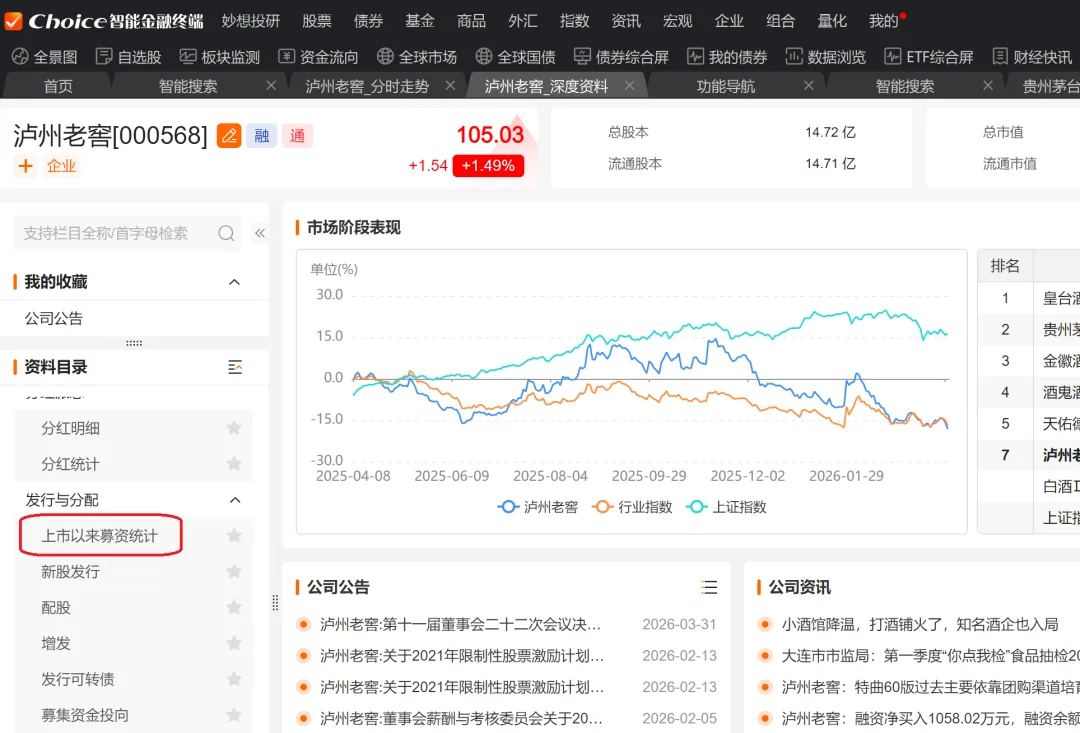
Task: Click search box 支持栏目全称/首字母检索
Action: 127,233
